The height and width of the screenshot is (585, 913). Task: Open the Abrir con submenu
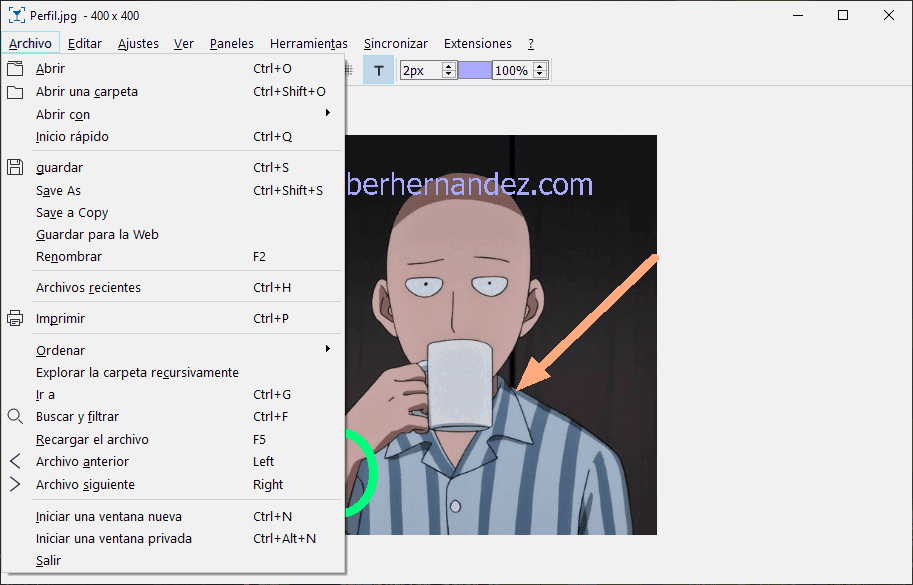coord(173,115)
